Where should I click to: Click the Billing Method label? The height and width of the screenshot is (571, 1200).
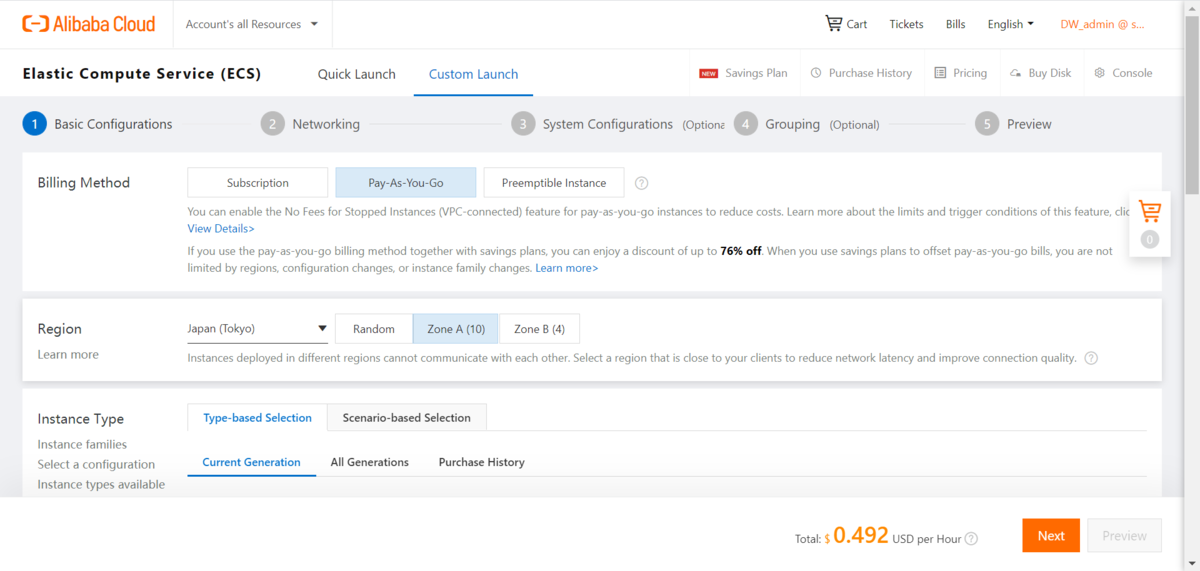click(x=84, y=183)
